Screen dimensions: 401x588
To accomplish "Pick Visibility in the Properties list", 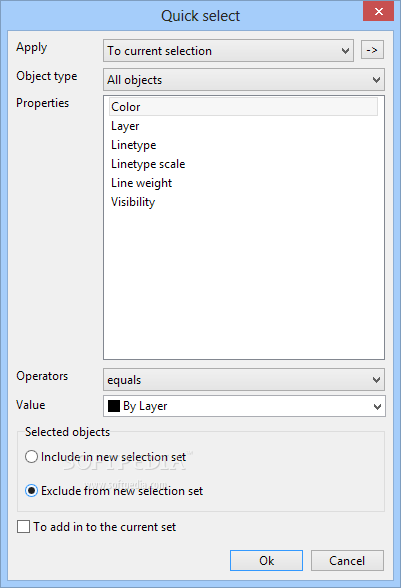I will click(133, 202).
